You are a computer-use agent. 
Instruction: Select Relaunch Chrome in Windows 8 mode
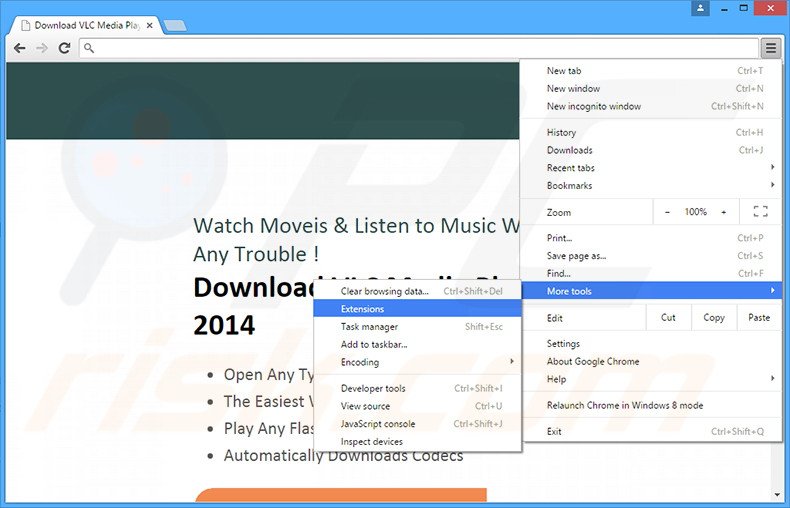[650, 405]
